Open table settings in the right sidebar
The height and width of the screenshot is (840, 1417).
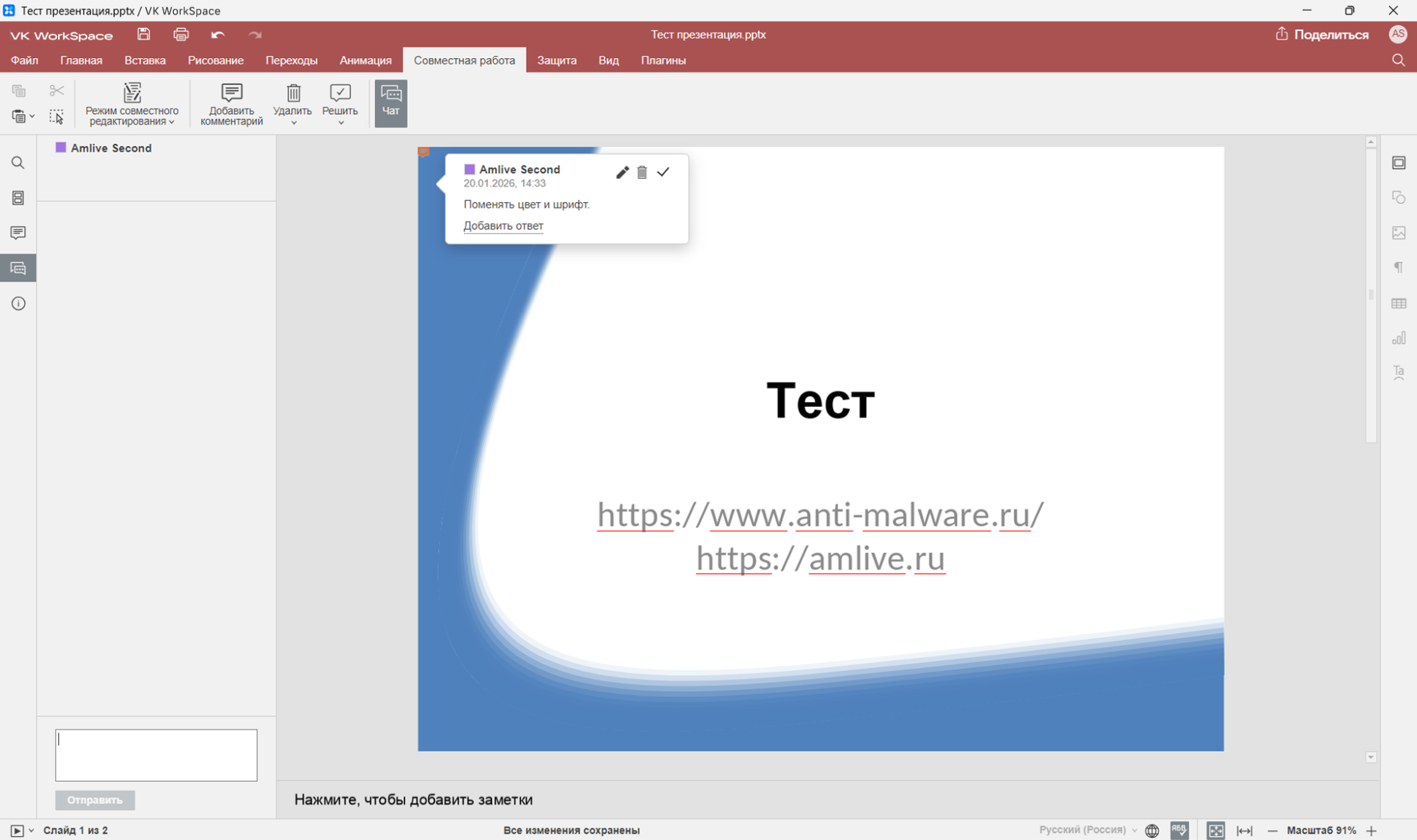coord(1398,303)
